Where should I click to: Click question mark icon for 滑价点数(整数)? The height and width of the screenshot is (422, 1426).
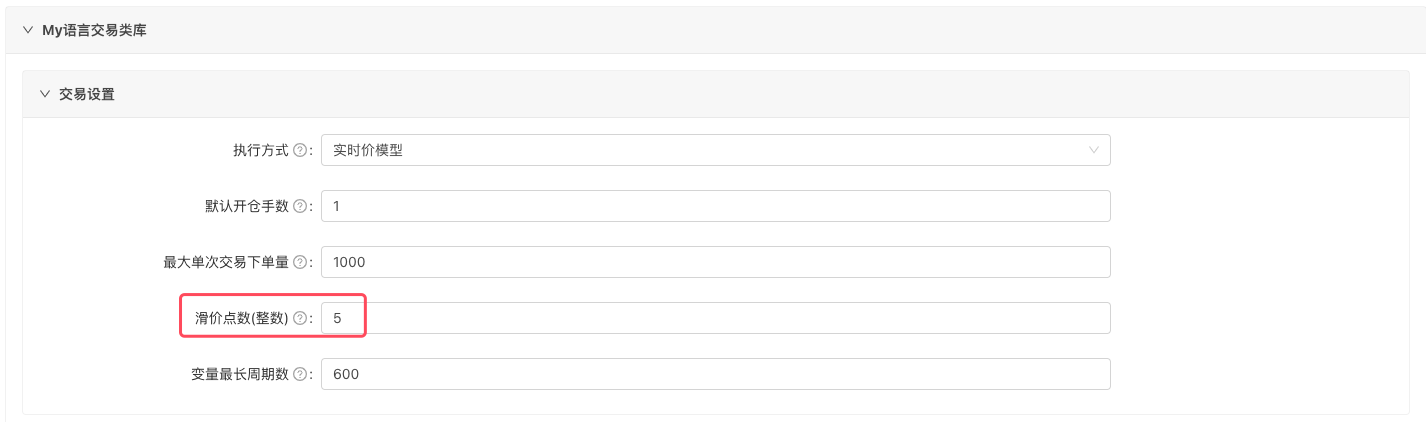click(300, 318)
